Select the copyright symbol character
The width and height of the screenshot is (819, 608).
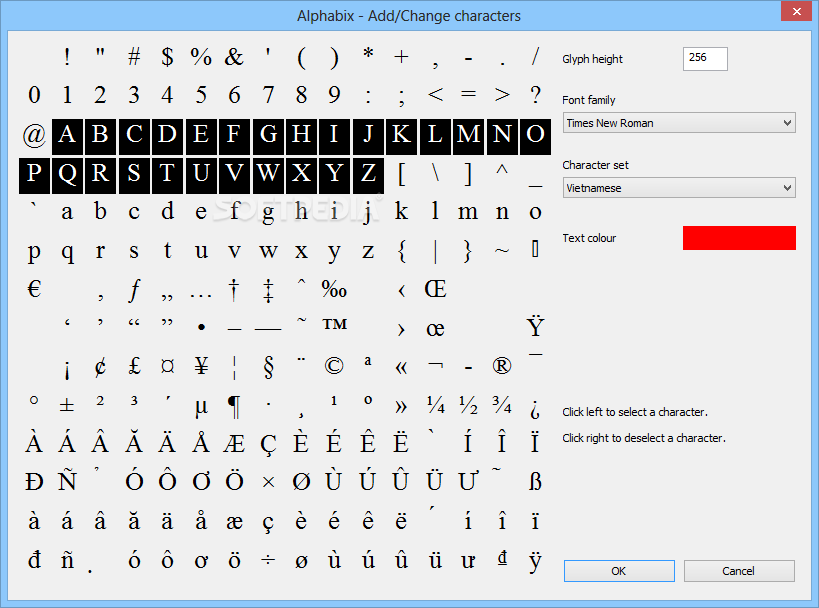pos(334,366)
